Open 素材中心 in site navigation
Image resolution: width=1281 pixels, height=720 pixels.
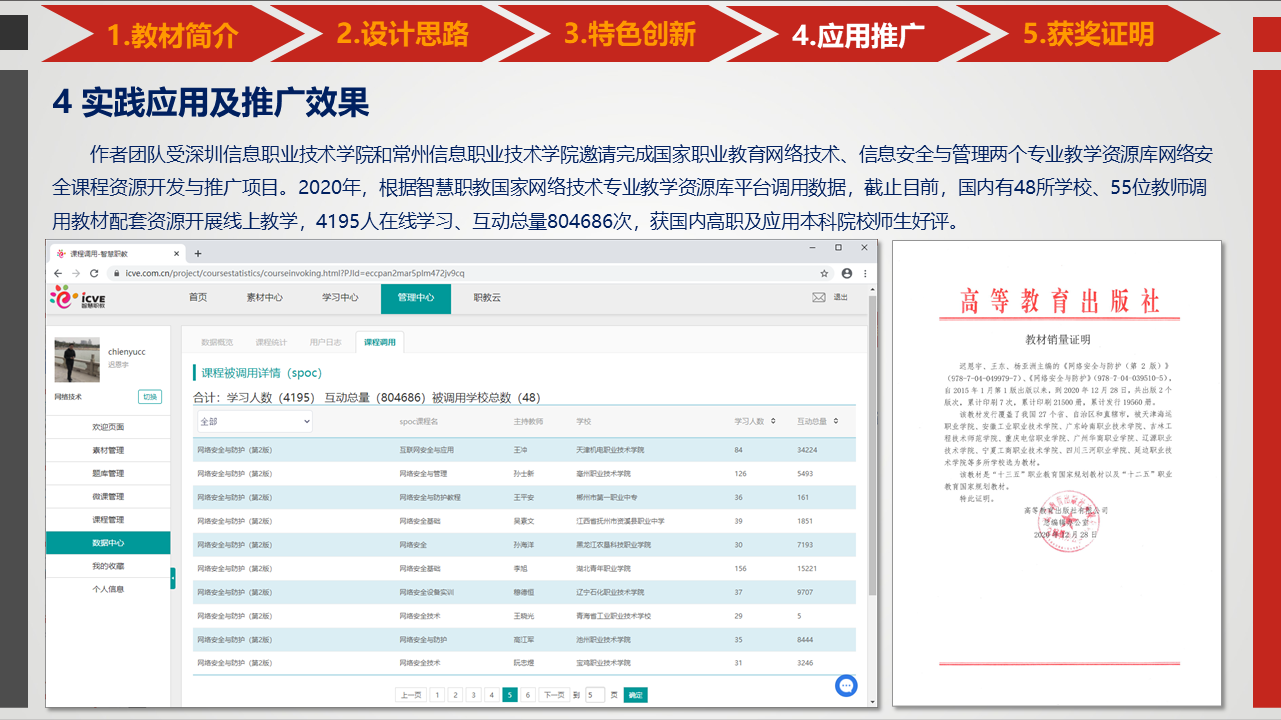pos(265,297)
